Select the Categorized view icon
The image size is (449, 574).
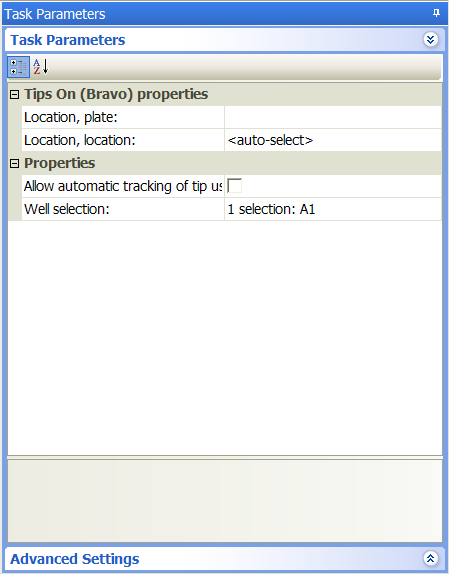[18, 67]
